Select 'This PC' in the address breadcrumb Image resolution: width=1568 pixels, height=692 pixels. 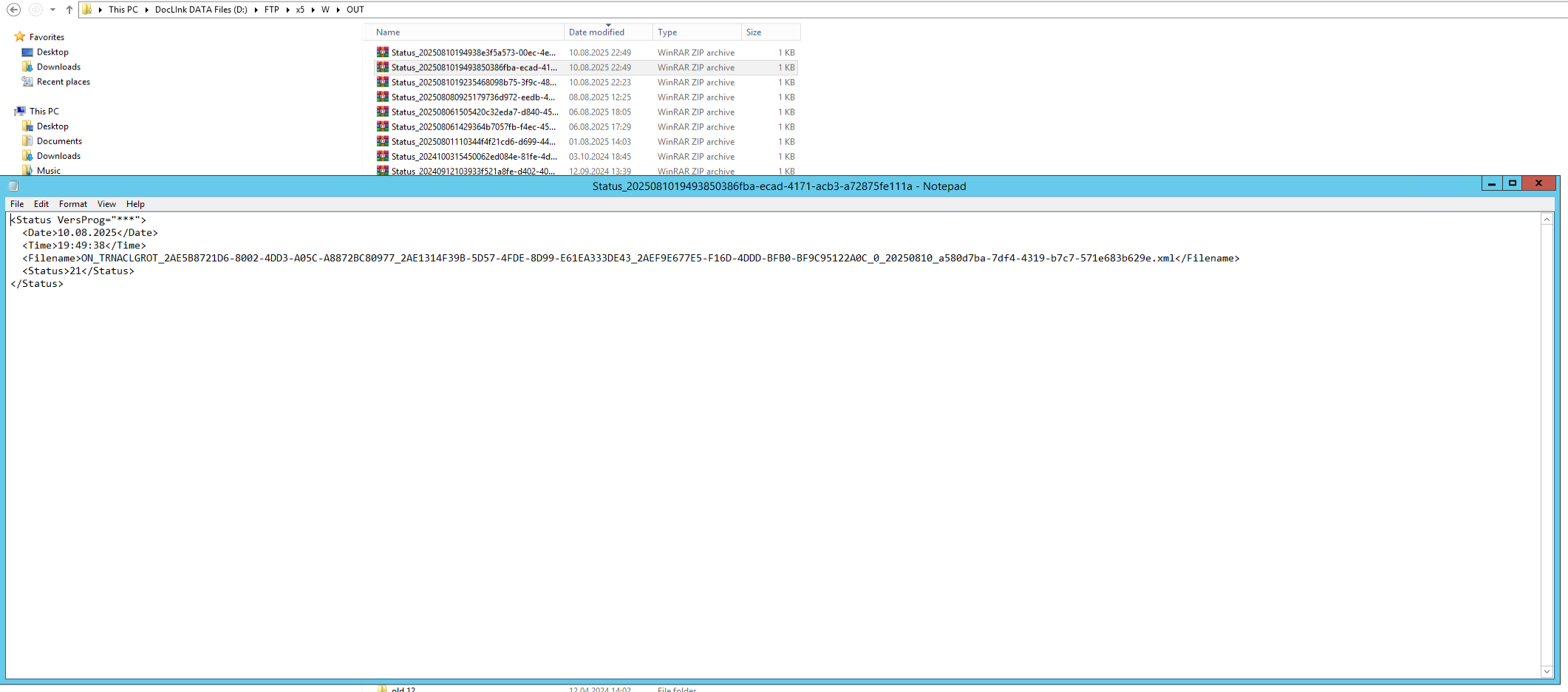[123, 10]
